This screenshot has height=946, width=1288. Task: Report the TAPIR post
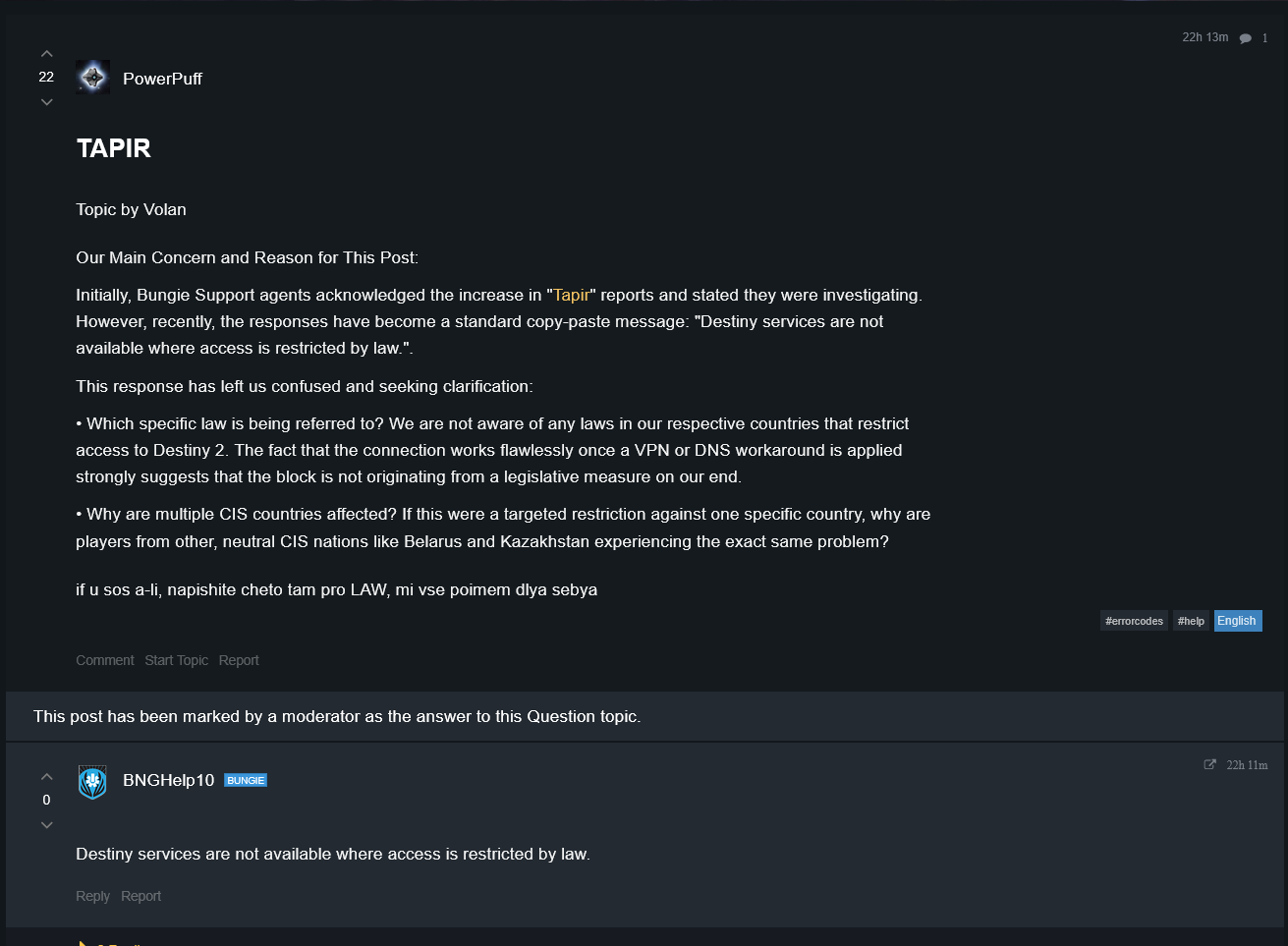[239, 660]
